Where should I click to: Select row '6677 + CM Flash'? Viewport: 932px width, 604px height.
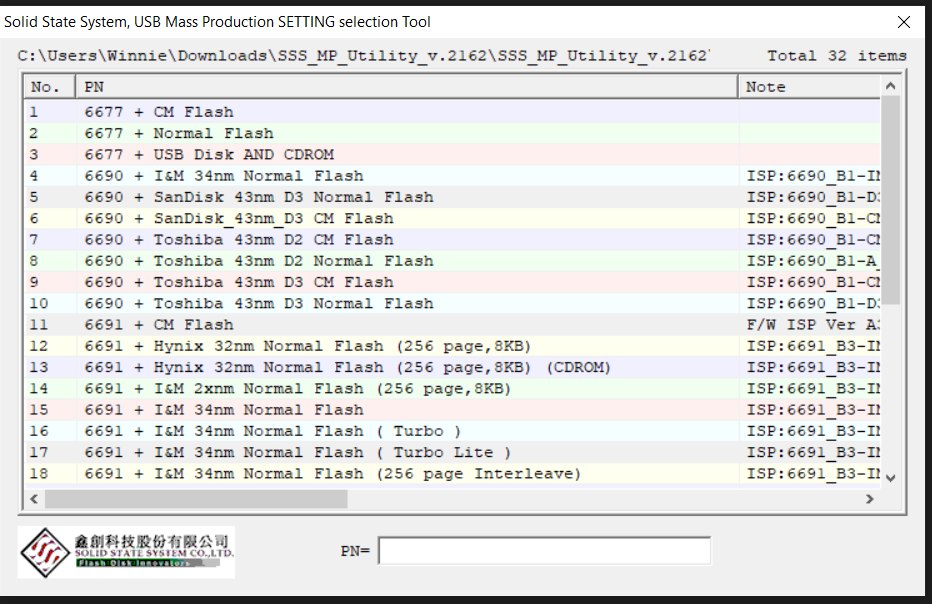453,112
